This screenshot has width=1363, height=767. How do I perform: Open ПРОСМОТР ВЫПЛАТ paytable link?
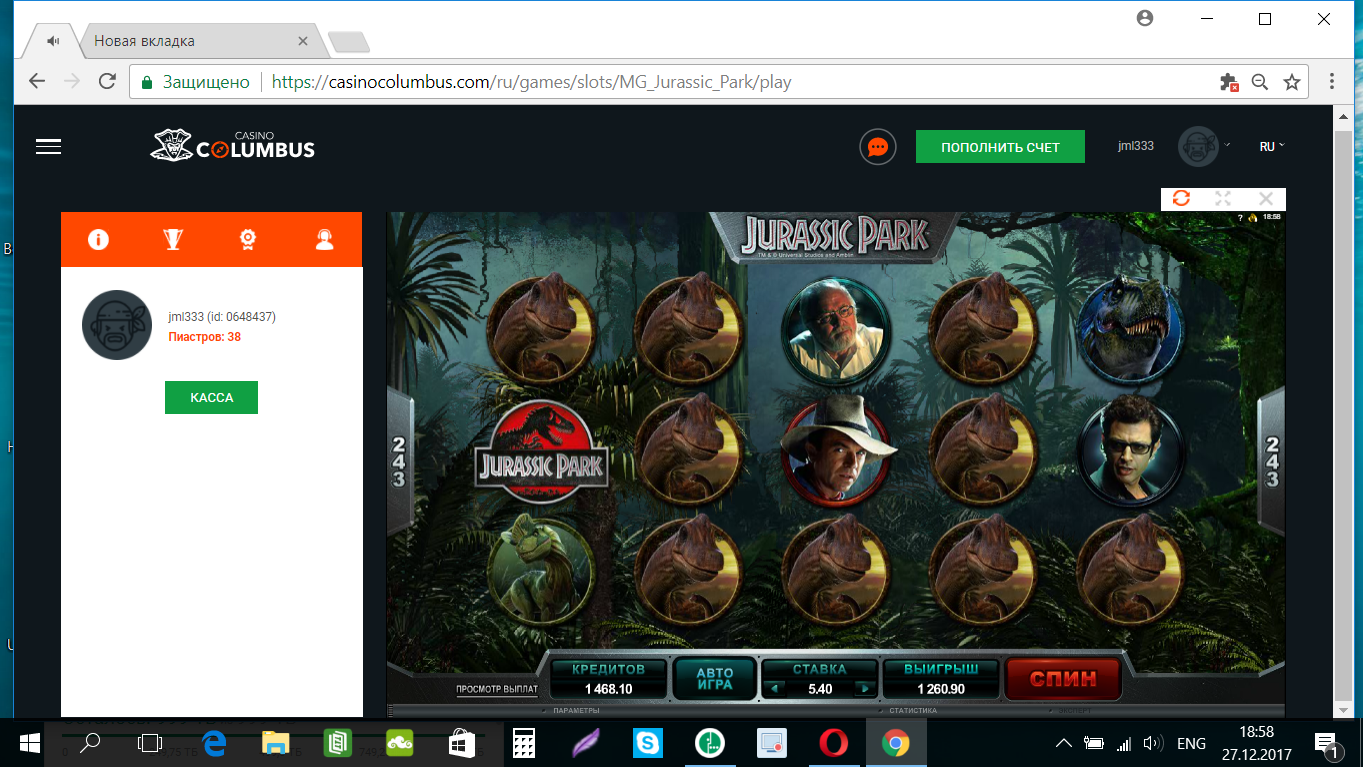coord(497,689)
